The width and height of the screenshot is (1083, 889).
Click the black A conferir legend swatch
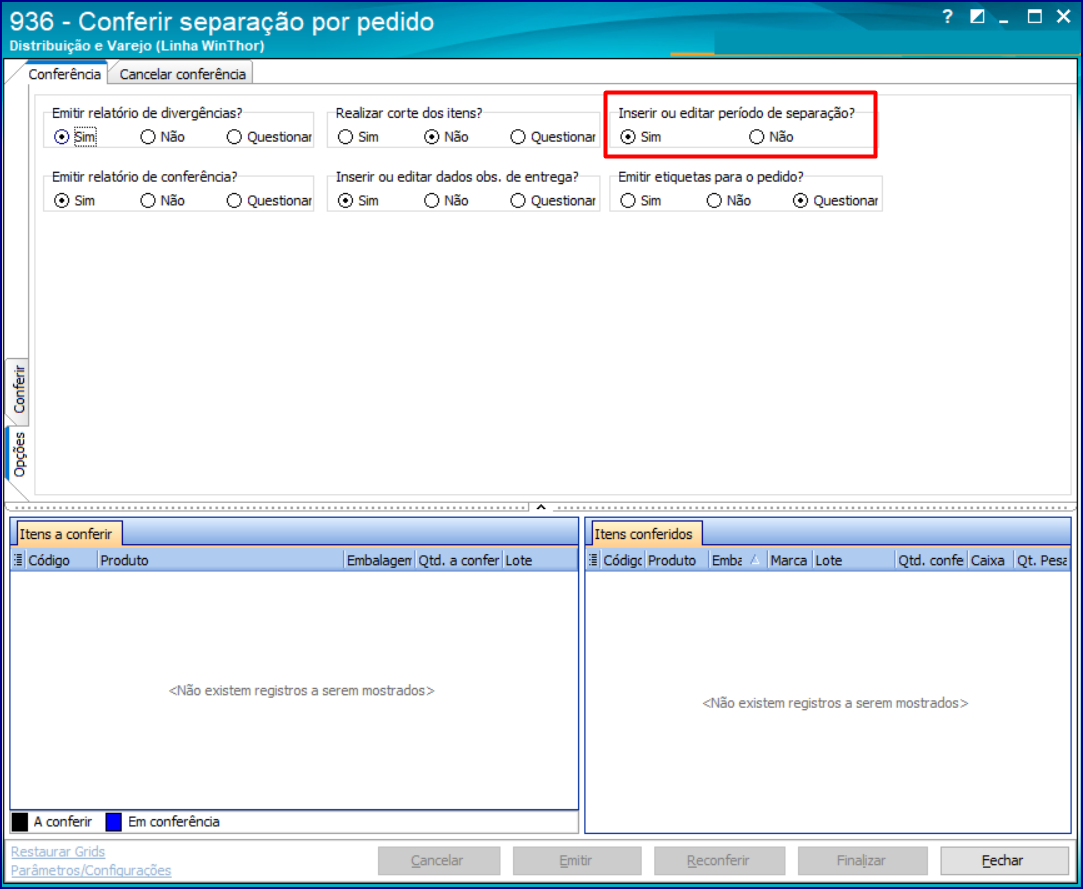click(x=20, y=822)
